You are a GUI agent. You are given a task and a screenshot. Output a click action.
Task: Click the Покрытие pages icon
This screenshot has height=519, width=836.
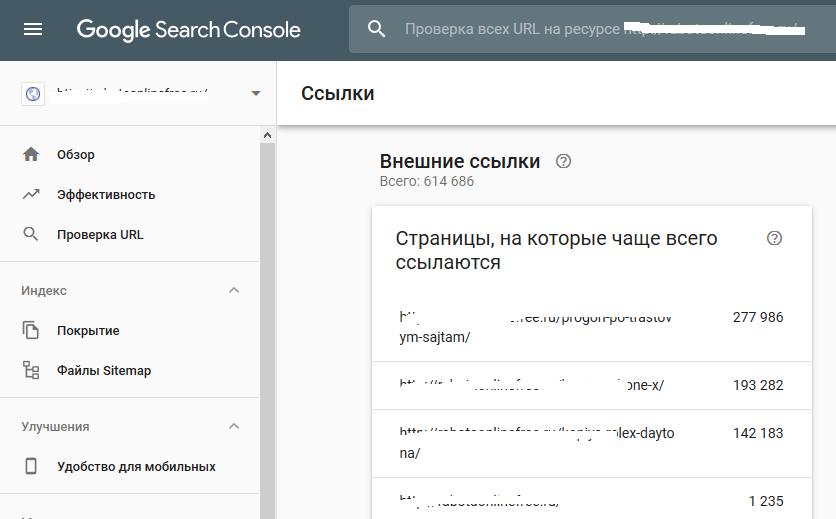tap(31, 331)
